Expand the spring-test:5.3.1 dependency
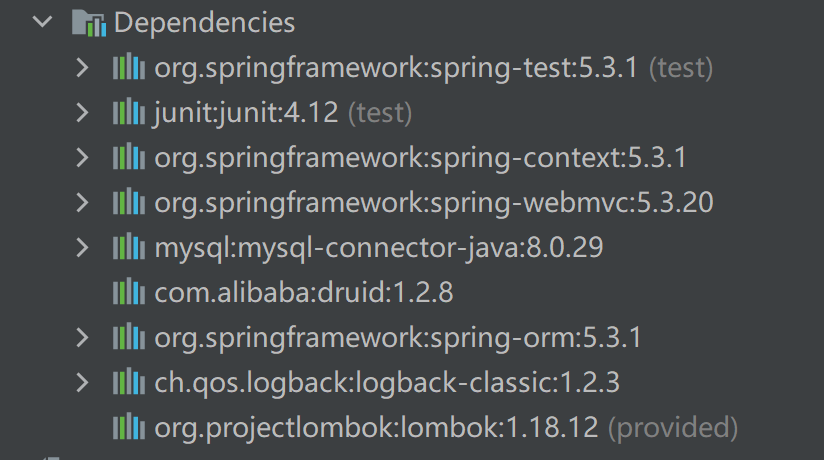 click(x=82, y=68)
